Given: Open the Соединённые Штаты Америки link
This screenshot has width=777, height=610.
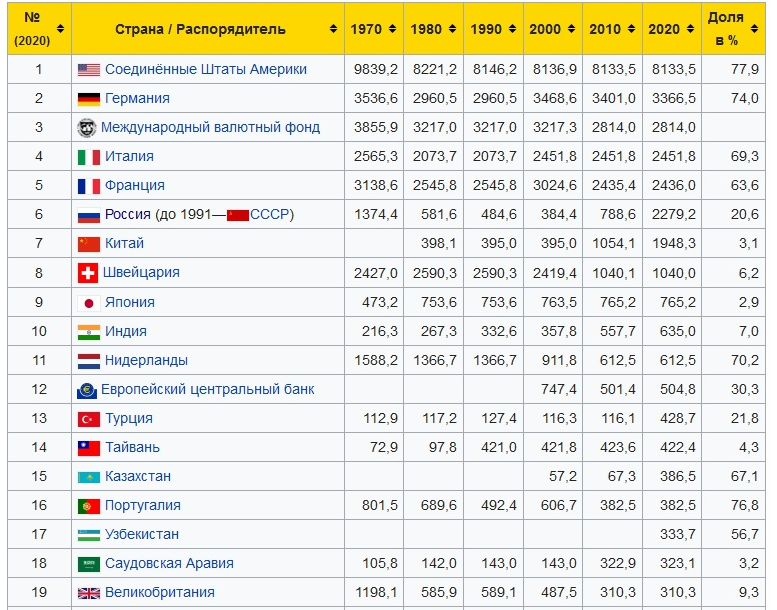Looking at the screenshot, I should pos(205,70).
